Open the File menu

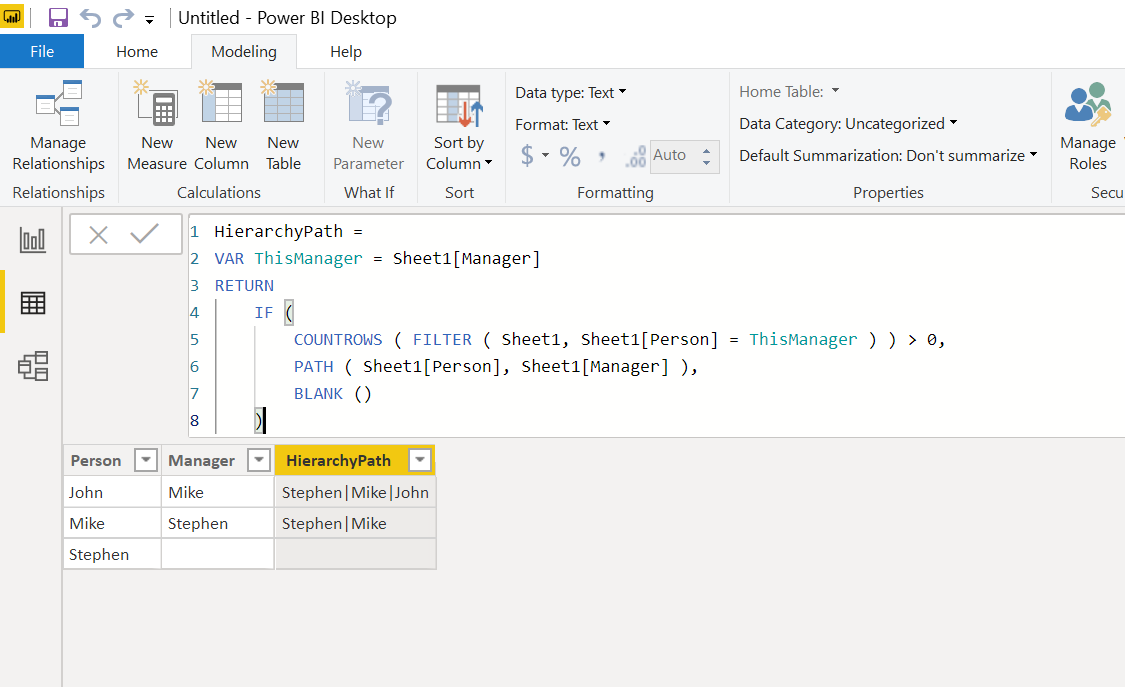coord(42,52)
